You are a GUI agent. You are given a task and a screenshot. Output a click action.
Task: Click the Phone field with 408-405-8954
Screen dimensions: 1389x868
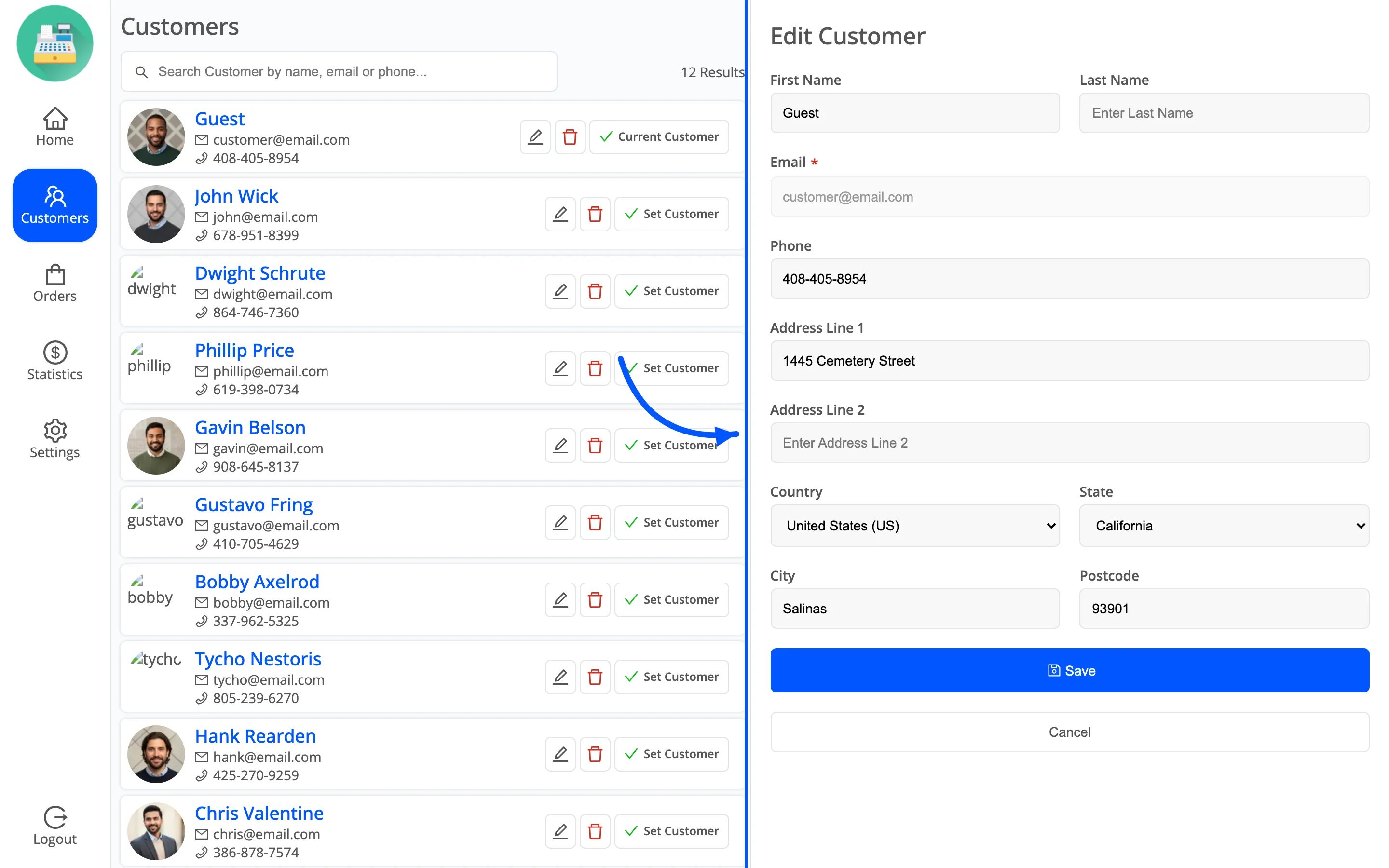(1070, 279)
